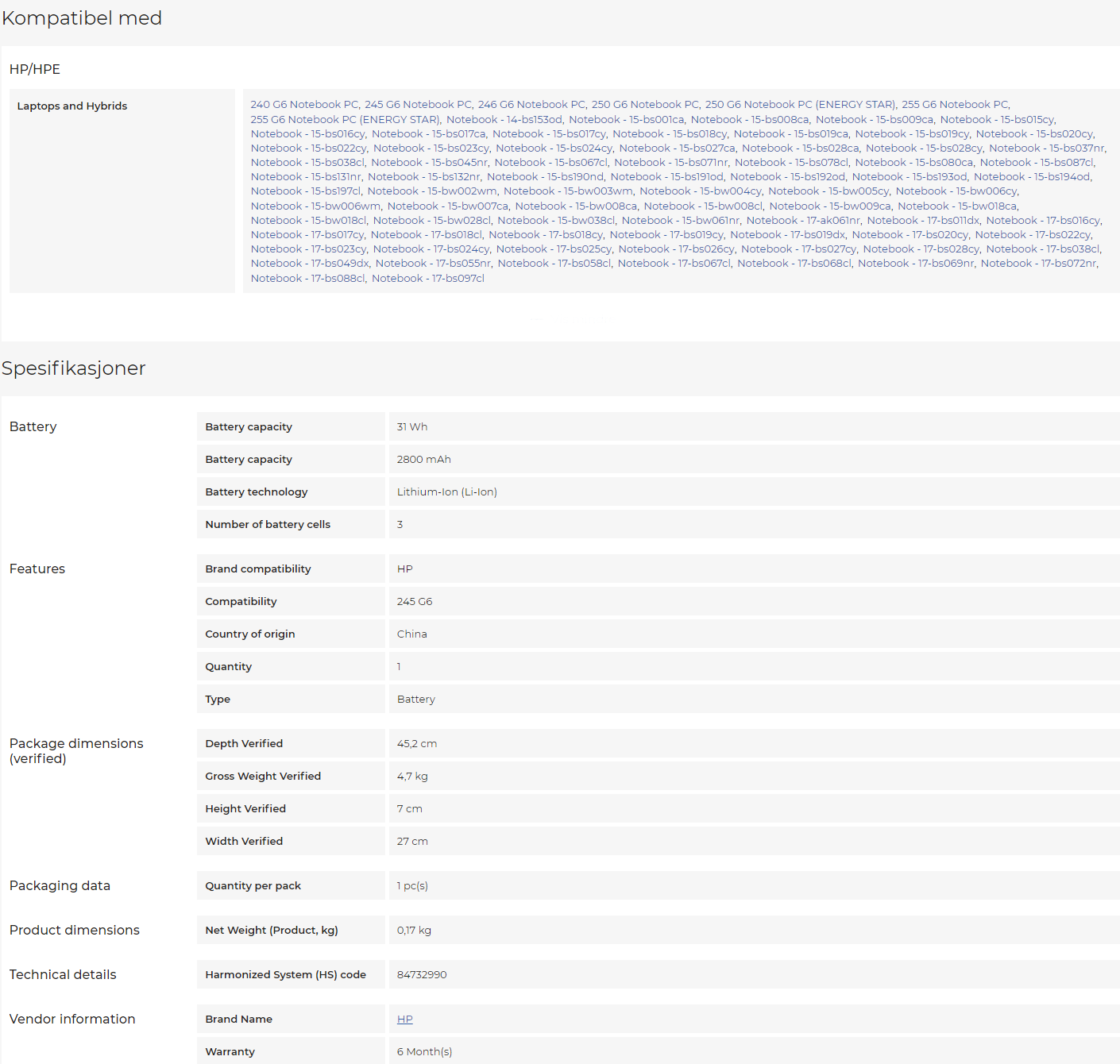Open Notebook - 15-bs038cl model link
The width and height of the screenshot is (1120, 1064).
[307, 163]
